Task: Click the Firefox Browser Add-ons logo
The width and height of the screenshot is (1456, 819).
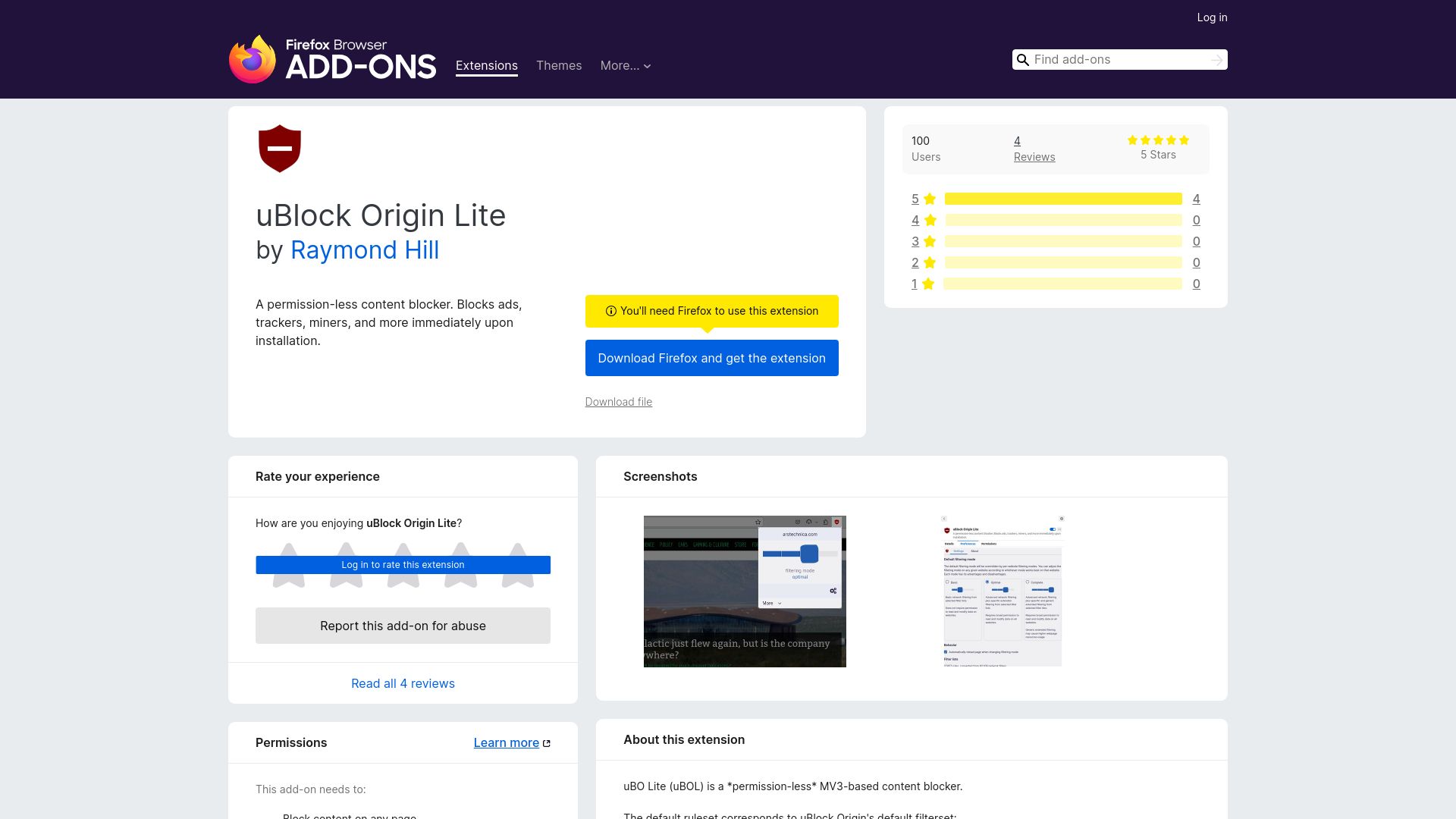Action: click(x=332, y=59)
